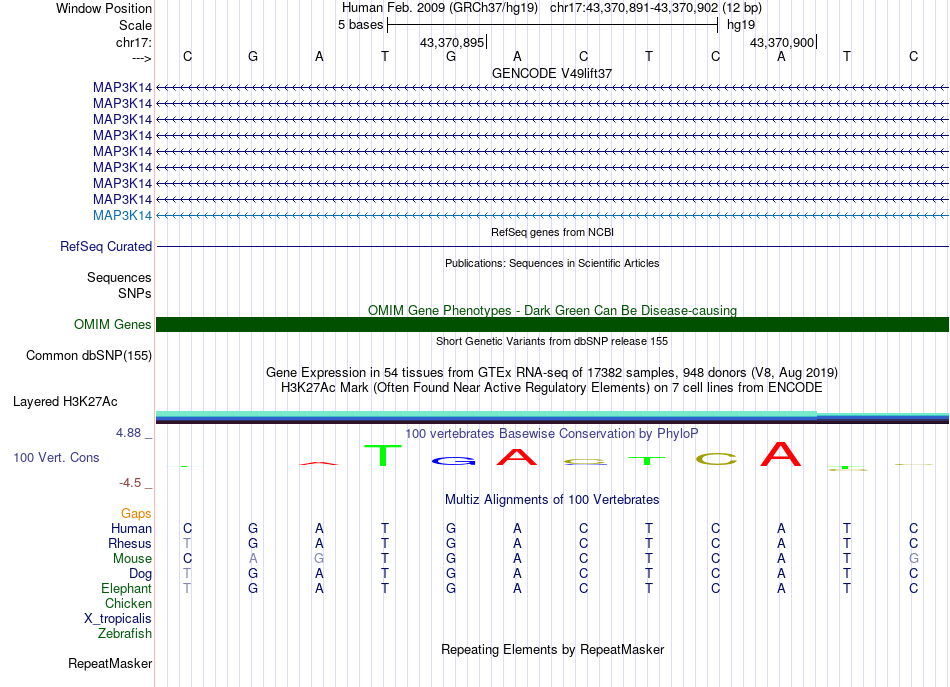The height and width of the screenshot is (687, 950).
Task: Click the tallest red A conservation logo letter
Action: [x=781, y=454]
